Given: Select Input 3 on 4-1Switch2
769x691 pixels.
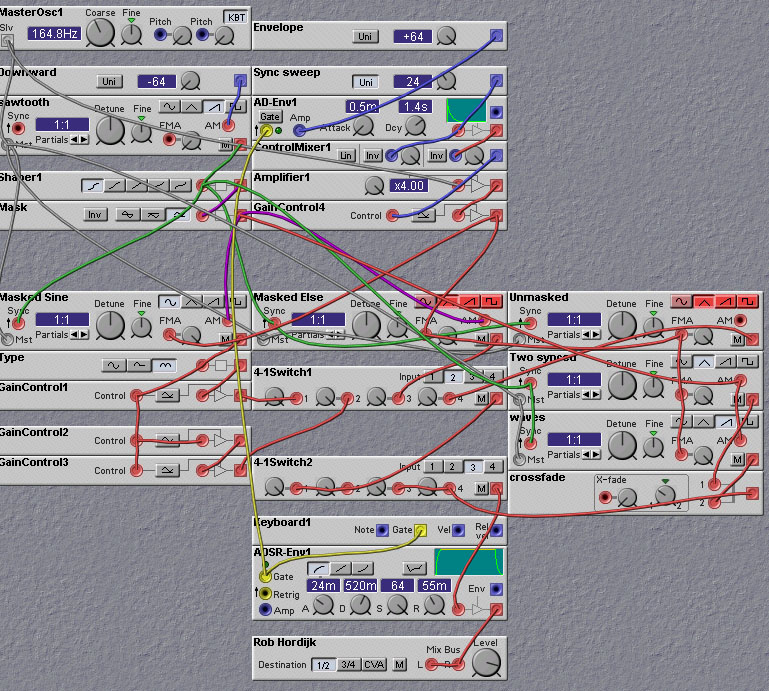Looking at the screenshot, I should (473, 467).
